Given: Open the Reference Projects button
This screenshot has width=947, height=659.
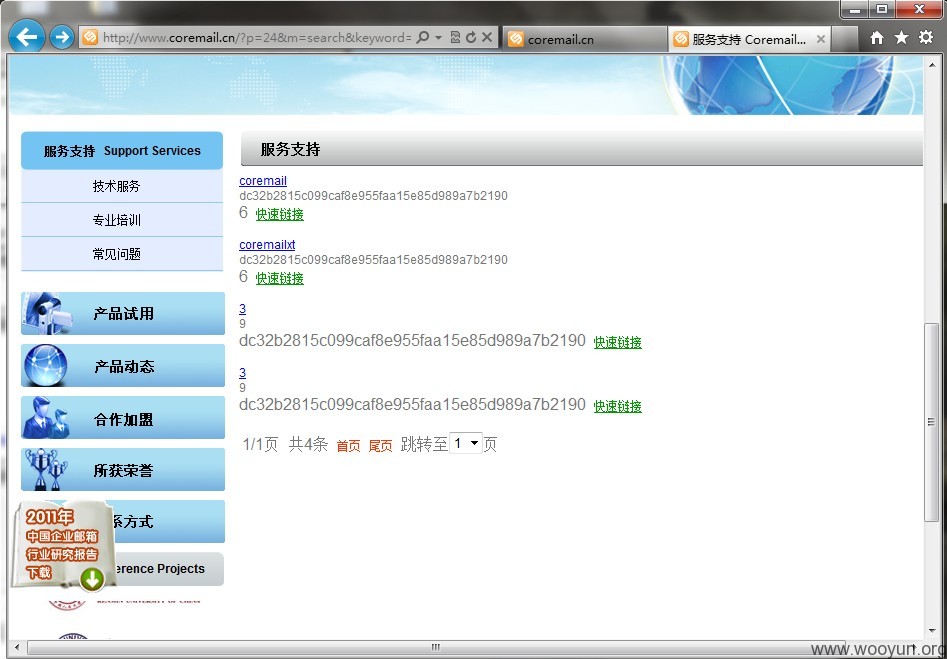Looking at the screenshot, I should [x=168, y=569].
